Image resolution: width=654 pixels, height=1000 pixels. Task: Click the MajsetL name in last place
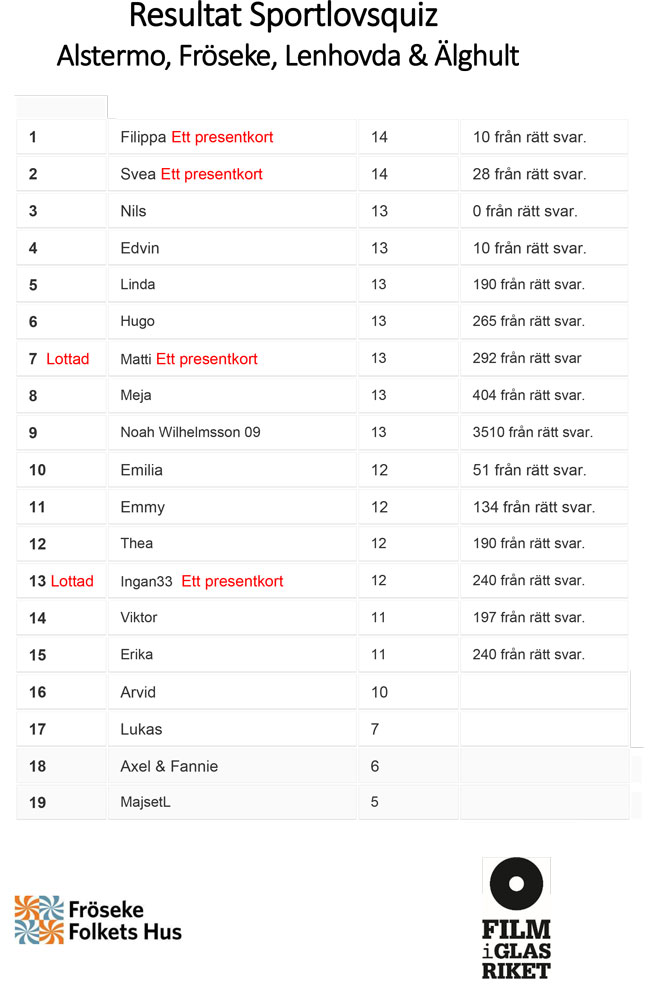[x=145, y=803]
